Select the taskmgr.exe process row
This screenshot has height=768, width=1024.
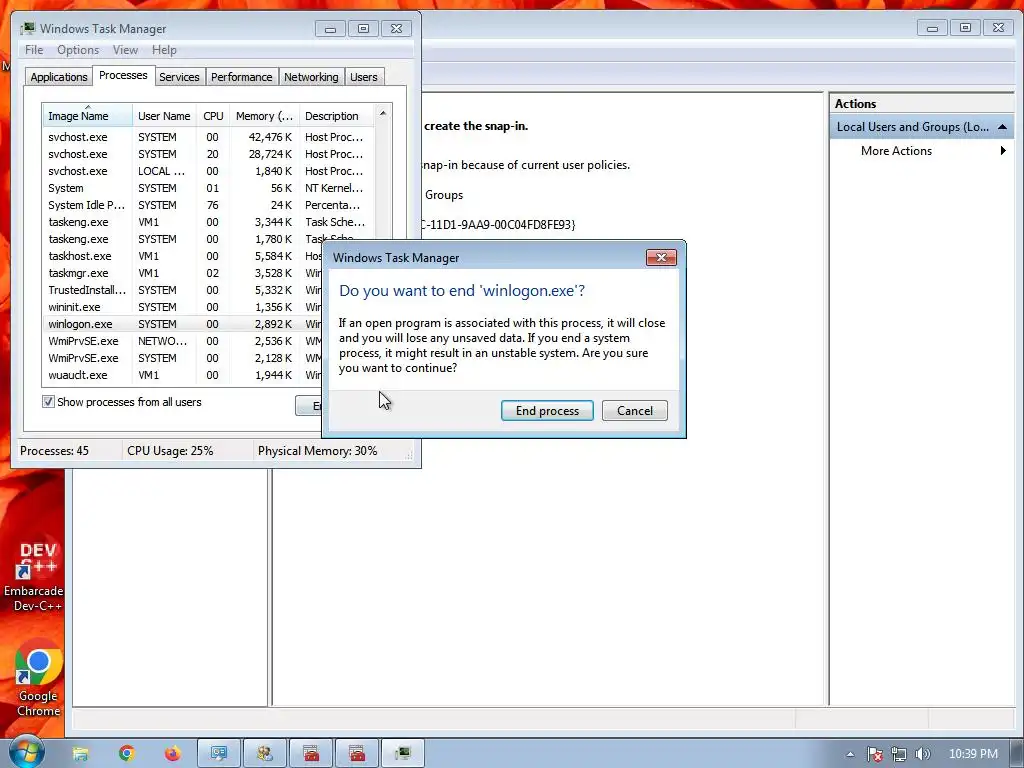183,273
